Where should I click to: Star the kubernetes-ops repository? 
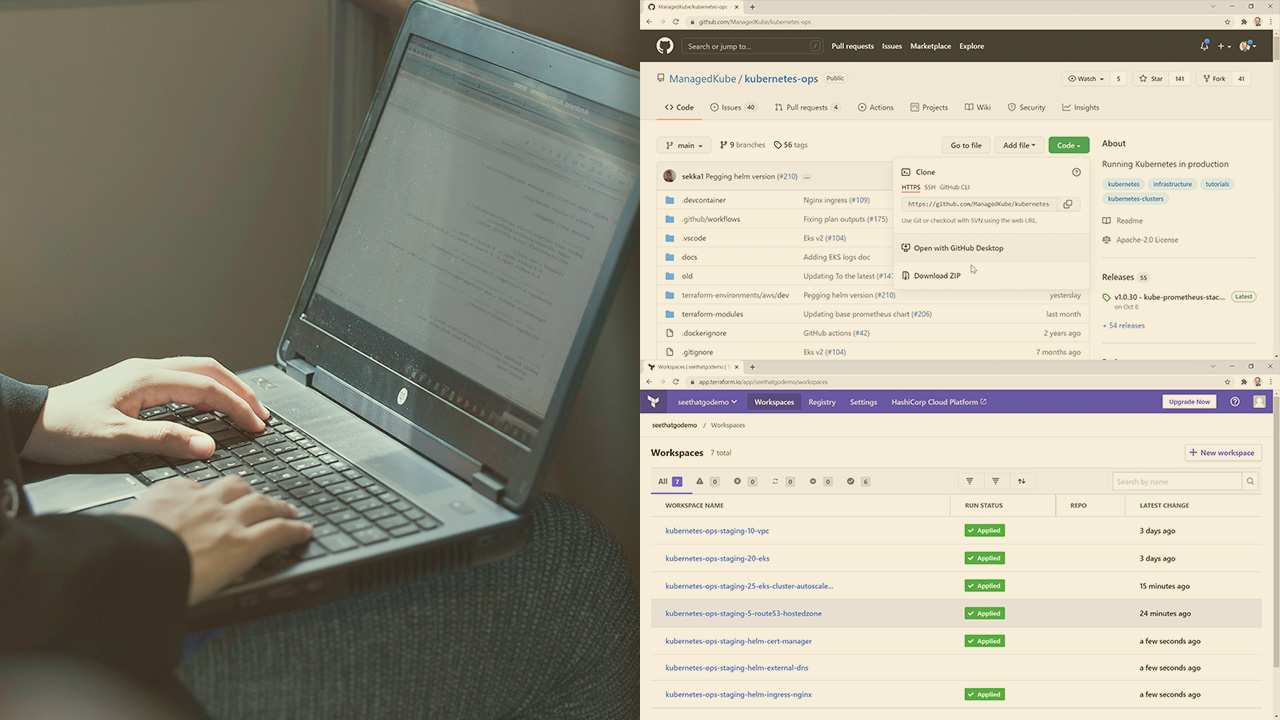[1151, 79]
